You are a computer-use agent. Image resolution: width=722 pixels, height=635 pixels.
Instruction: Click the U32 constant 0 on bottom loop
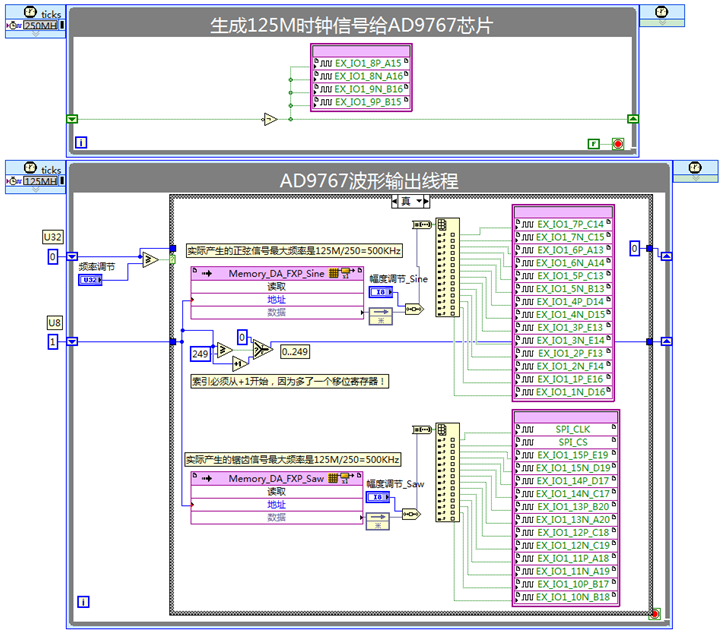tap(53, 256)
